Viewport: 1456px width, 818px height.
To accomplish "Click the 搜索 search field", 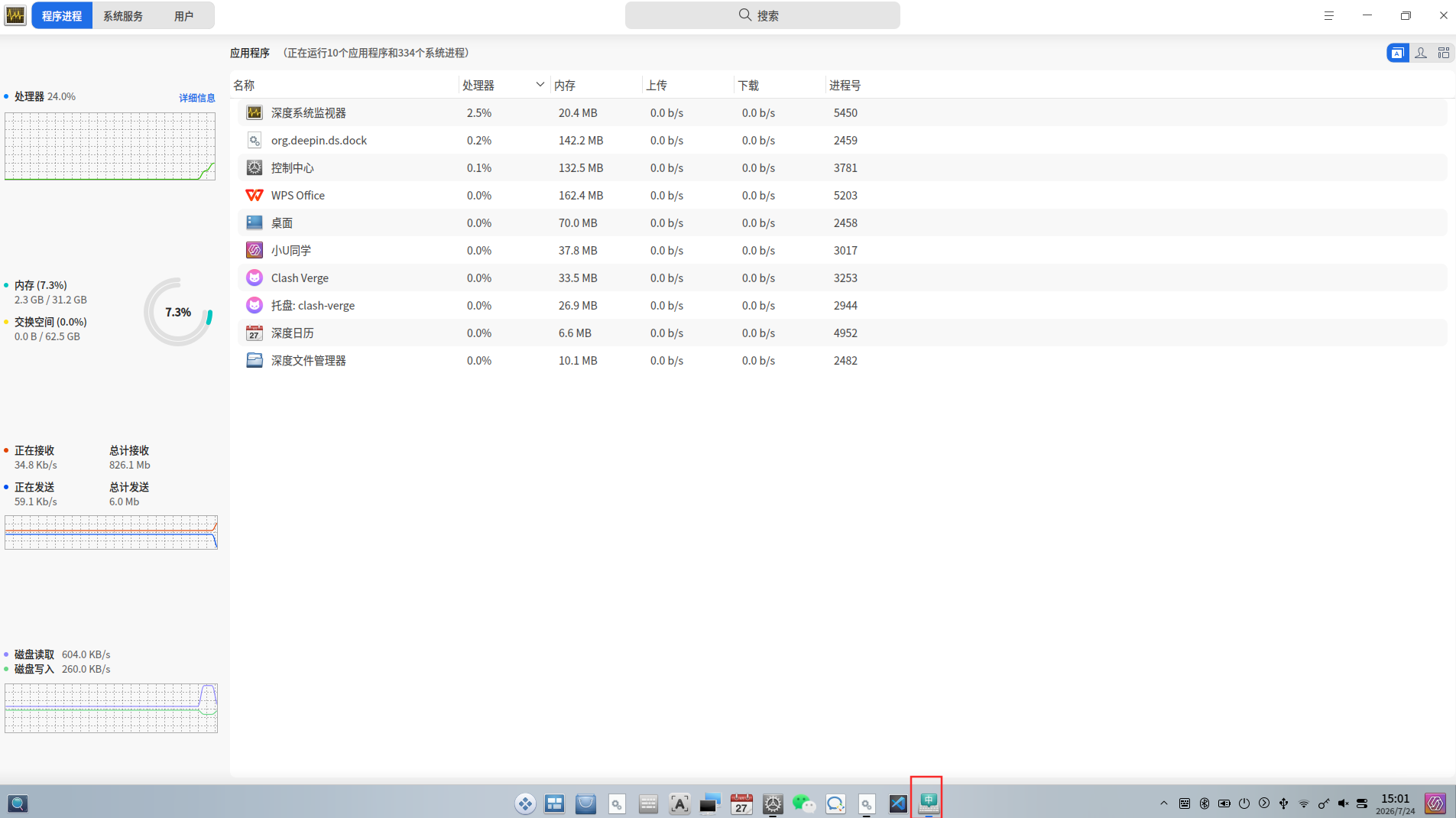I will (x=762, y=15).
